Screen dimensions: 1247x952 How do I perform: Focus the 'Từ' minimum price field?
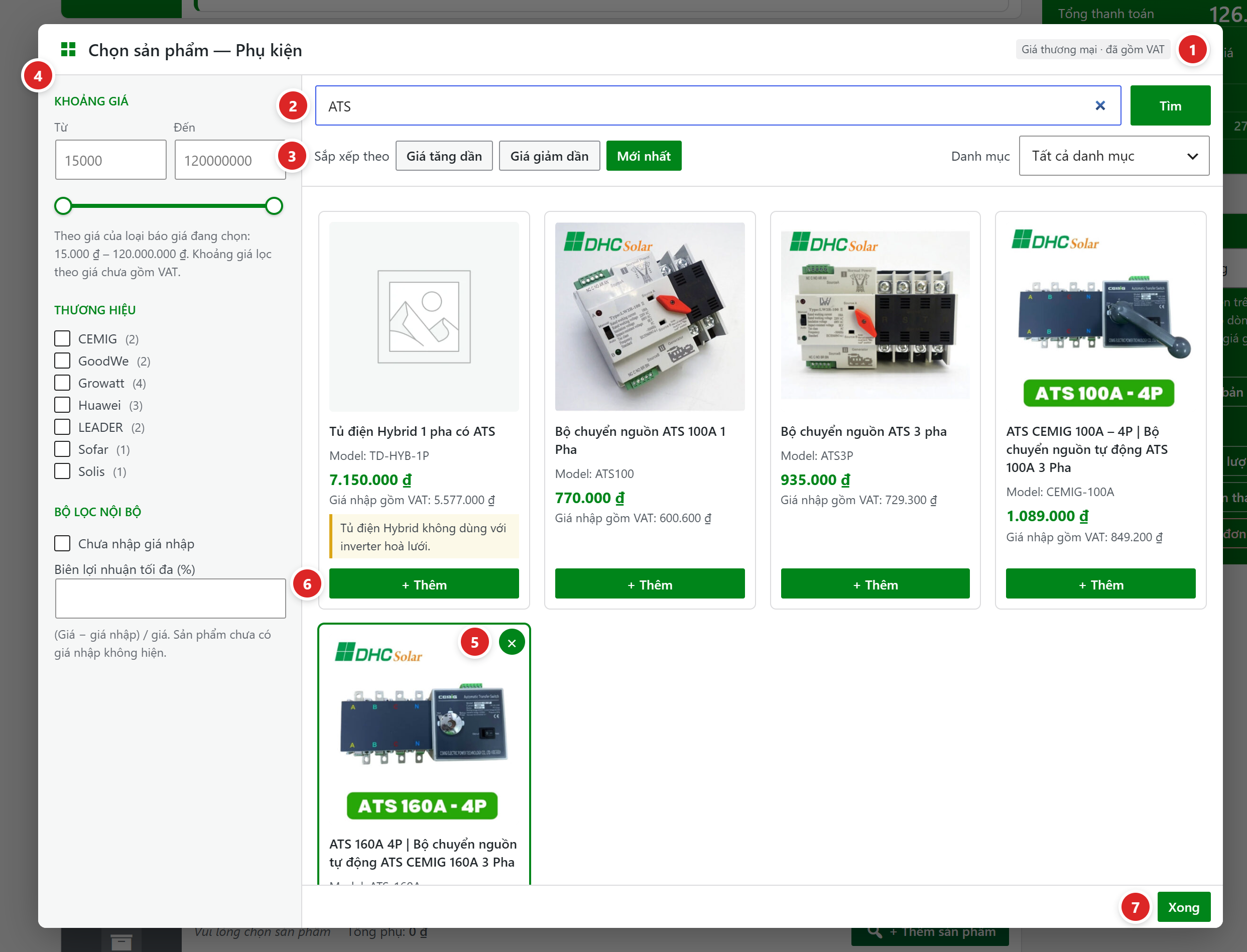(111, 160)
